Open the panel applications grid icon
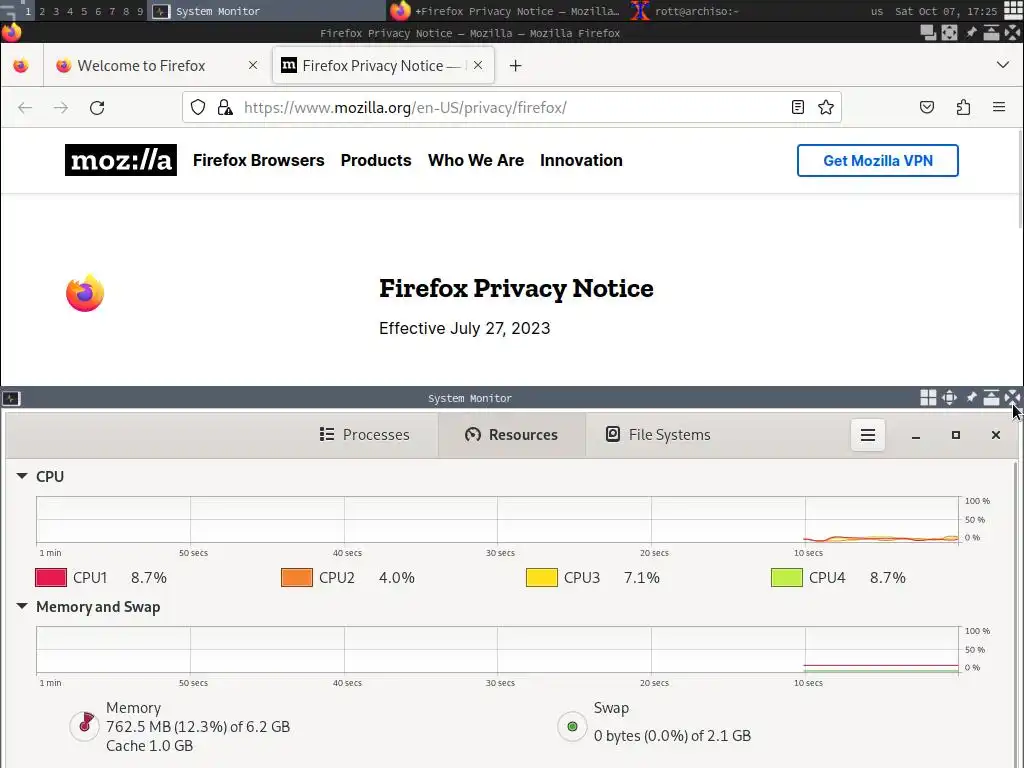Image resolution: width=1024 pixels, height=768 pixels. [x=1013, y=11]
